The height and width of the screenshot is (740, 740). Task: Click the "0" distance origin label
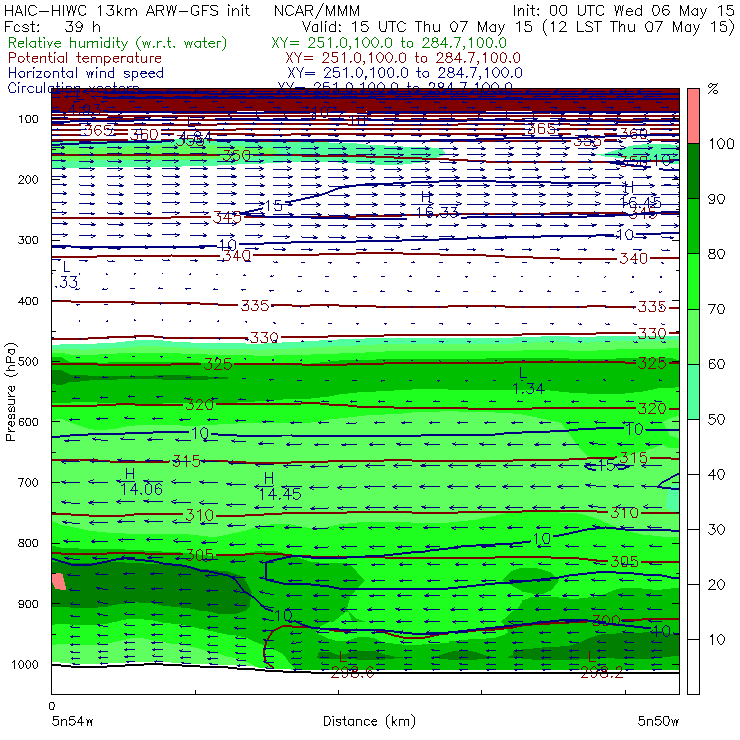pos(51,706)
